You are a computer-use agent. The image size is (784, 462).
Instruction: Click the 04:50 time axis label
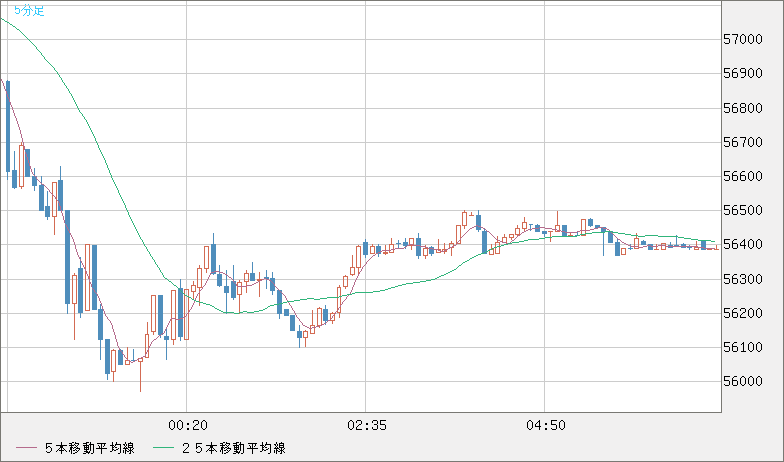pyautogui.click(x=546, y=426)
